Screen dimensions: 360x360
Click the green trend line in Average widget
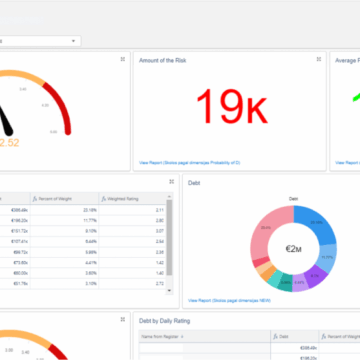click(x=356, y=97)
